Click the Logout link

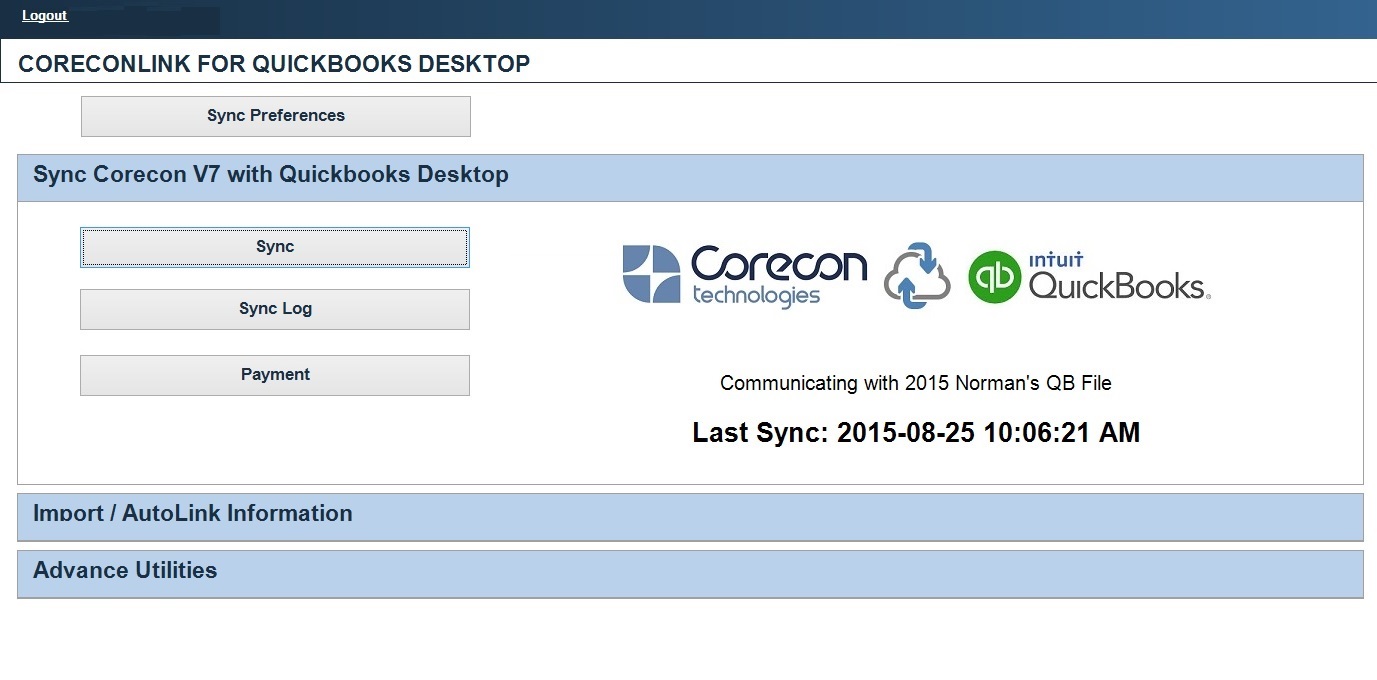pyautogui.click(x=44, y=15)
